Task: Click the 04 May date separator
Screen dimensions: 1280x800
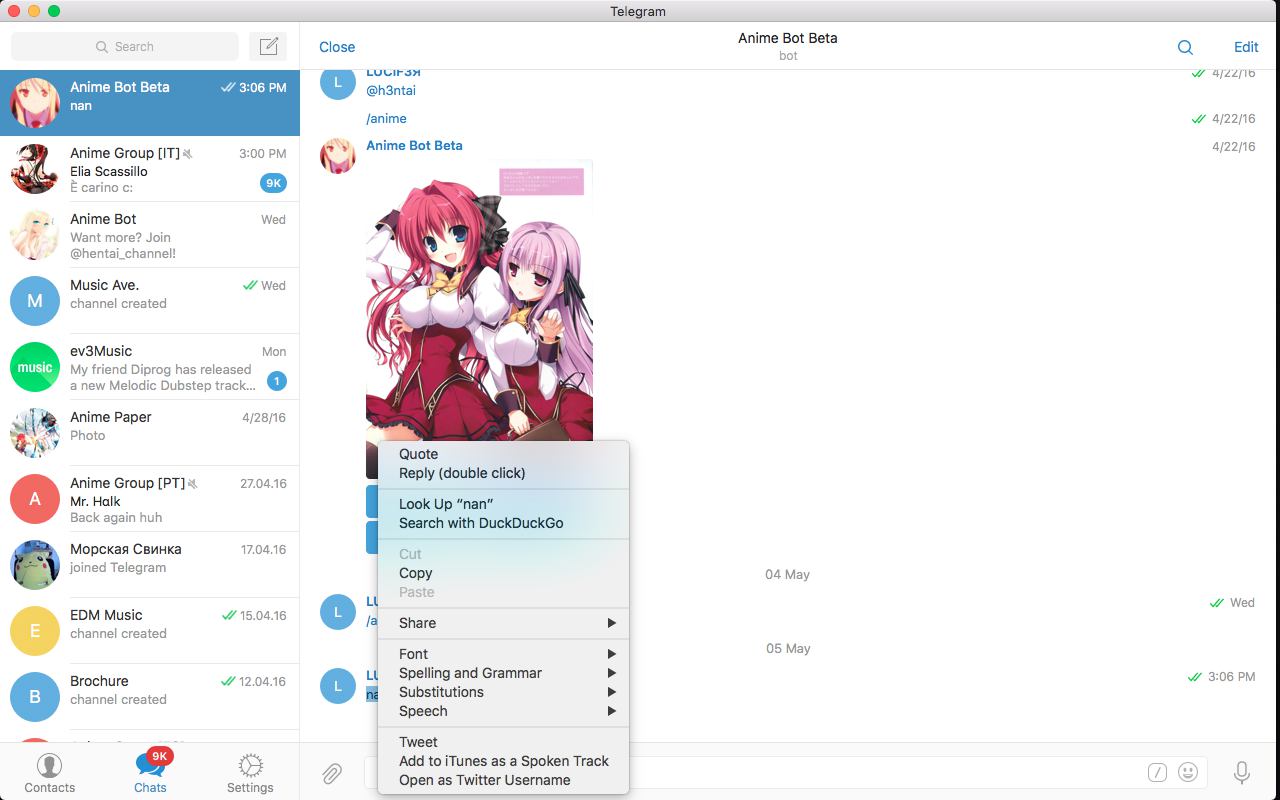Action: (788, 575)
